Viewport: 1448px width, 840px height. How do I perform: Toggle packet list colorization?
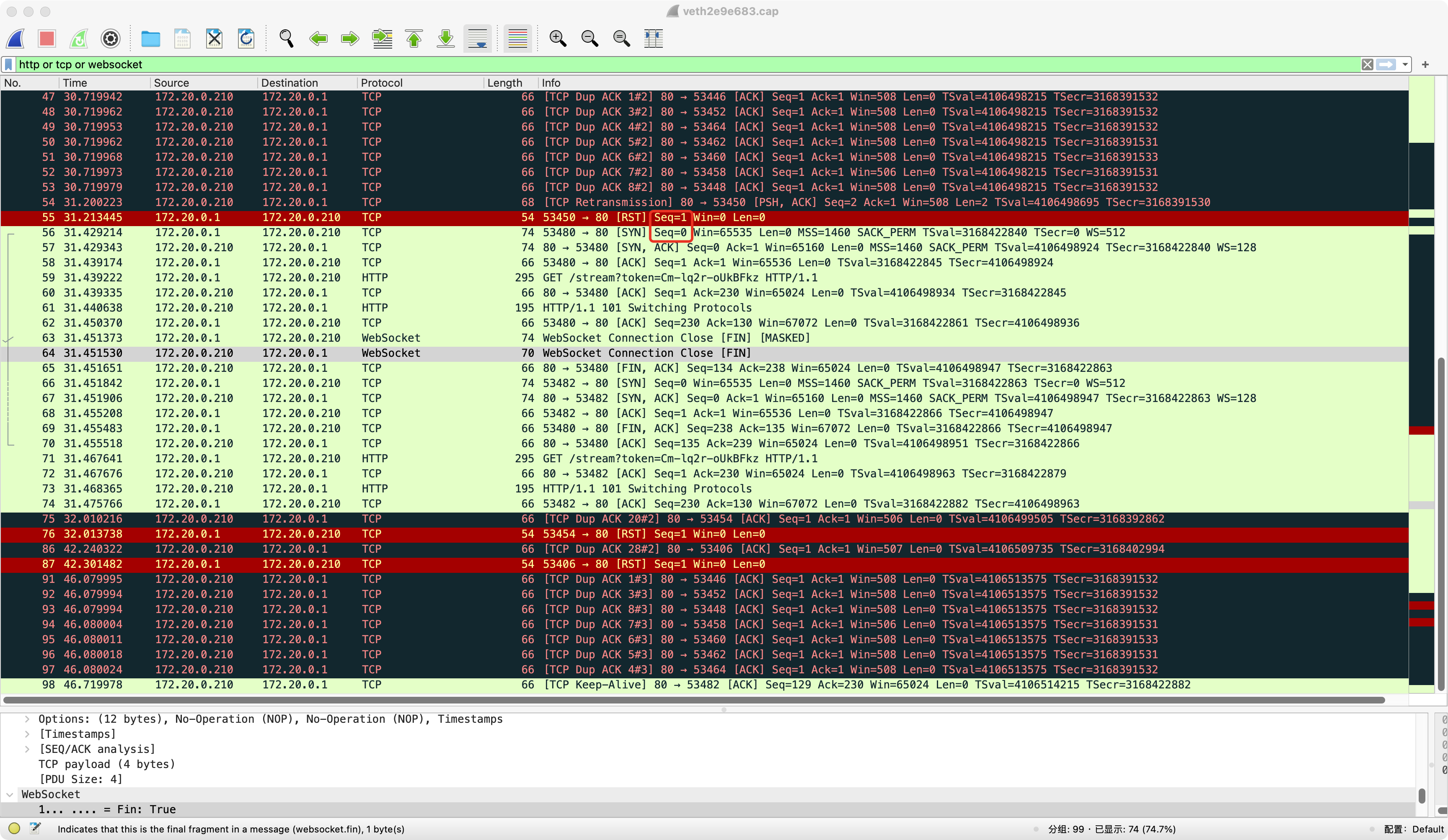tap(517, 39)
